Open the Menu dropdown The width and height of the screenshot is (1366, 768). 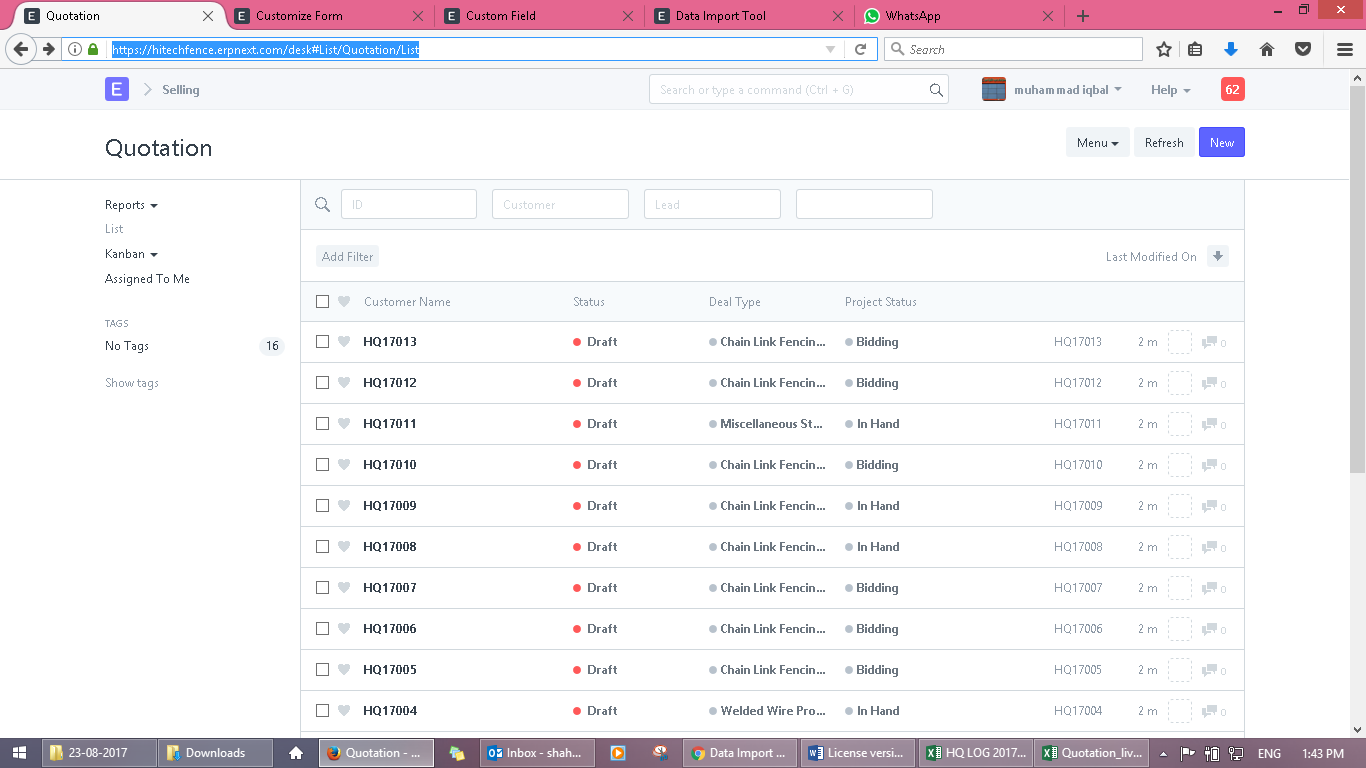point(1097,142)
